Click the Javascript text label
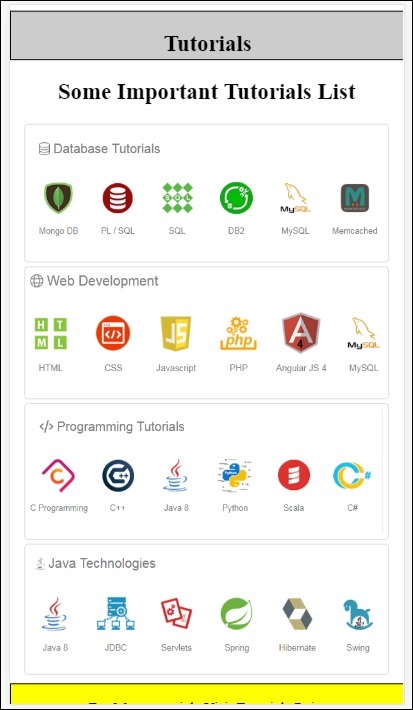The height and width of the screenshot is (710, 413). pyautogui.click(x=176, y=368)
